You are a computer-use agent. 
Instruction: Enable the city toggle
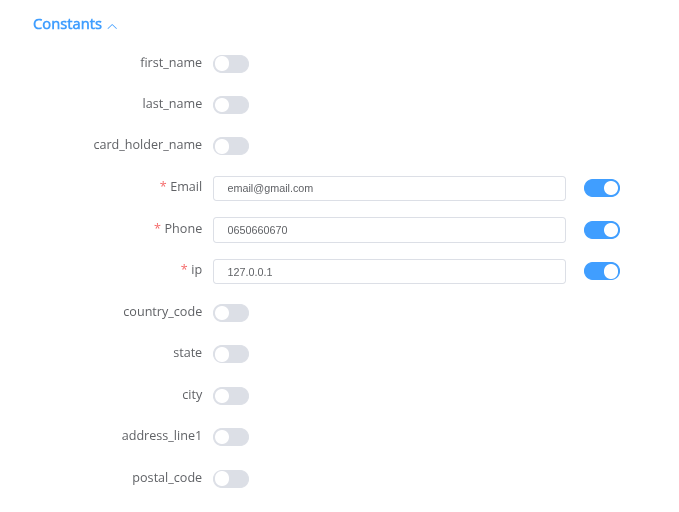click(231, 396)
